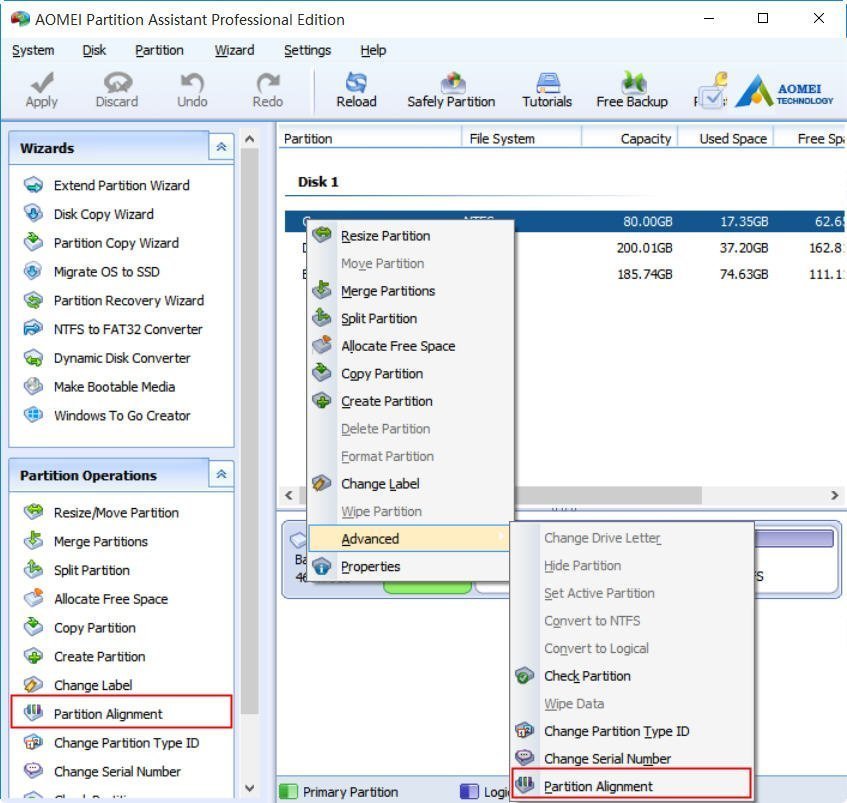Screen dimensions: 847x803
Task: Click Make Bootable Media icon
Action: click(x=33, y=386)
